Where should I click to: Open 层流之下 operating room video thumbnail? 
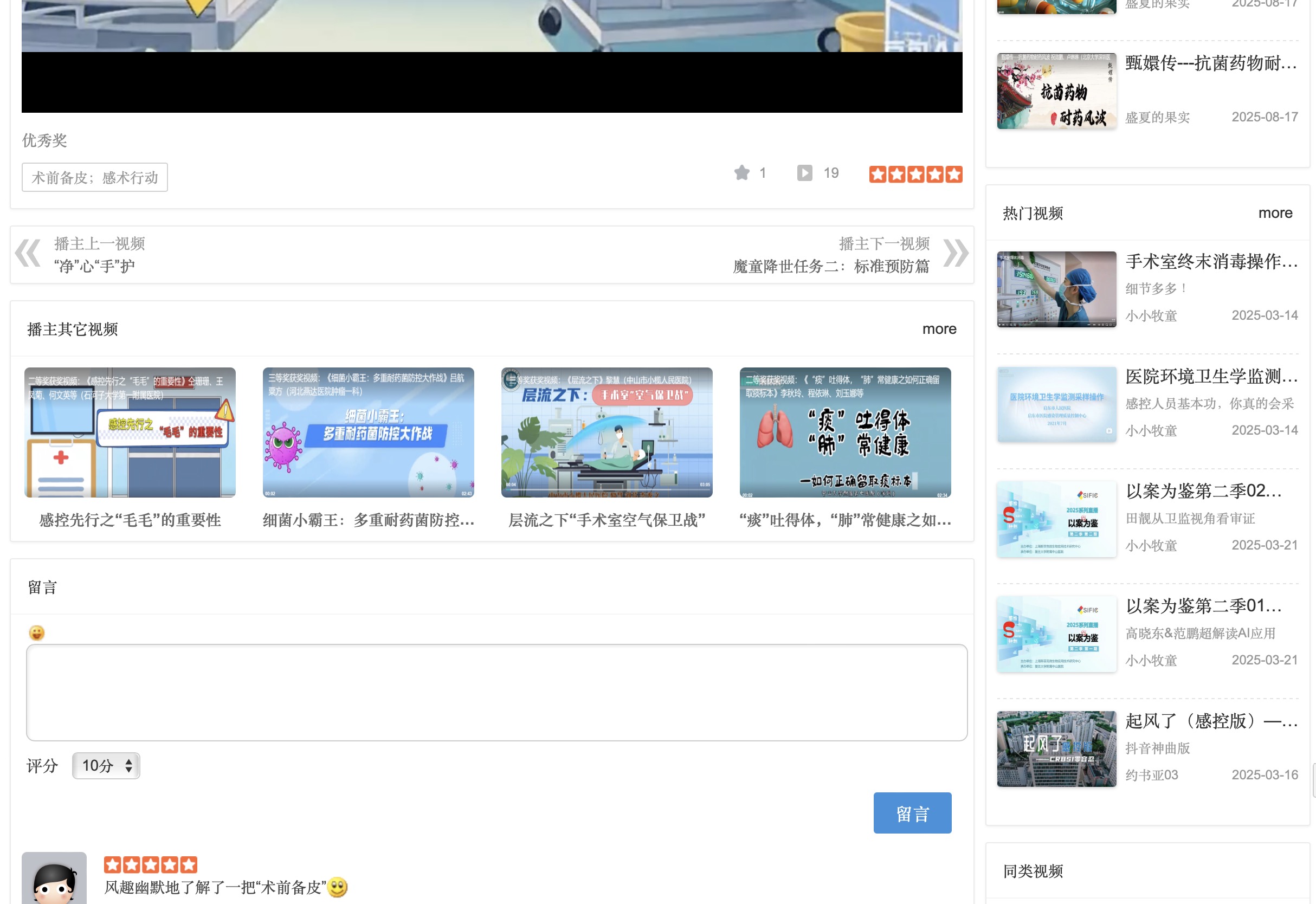[x=606, y=432]
